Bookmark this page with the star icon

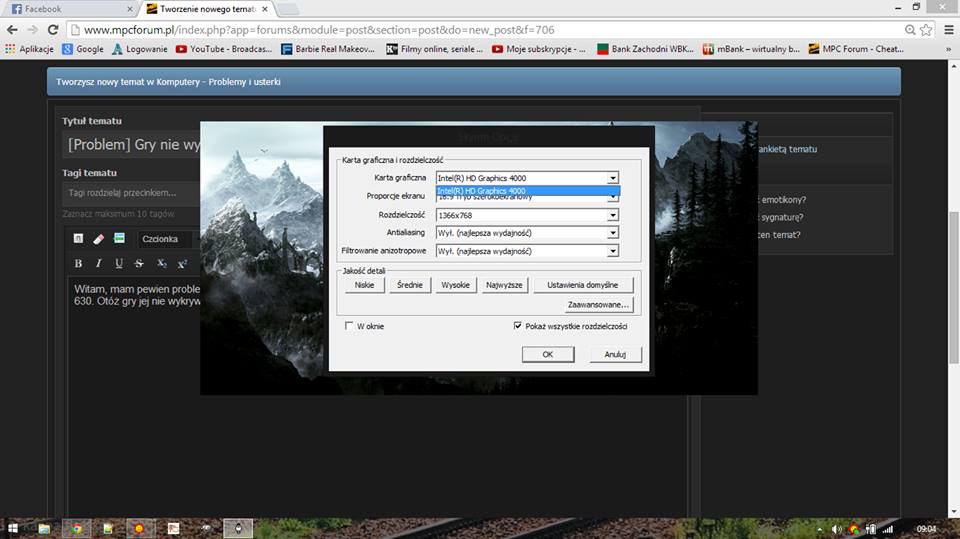(926, 29)
